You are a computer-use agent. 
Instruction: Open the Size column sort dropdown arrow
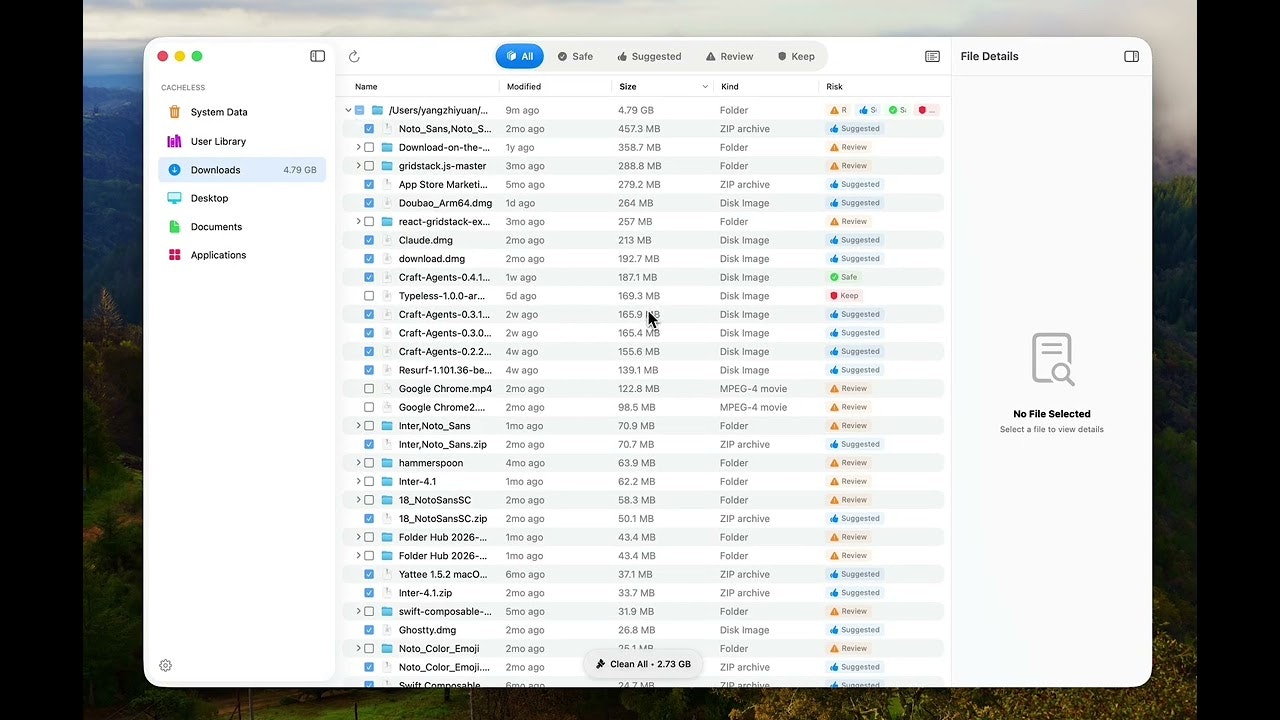click(x=705, y=87)
